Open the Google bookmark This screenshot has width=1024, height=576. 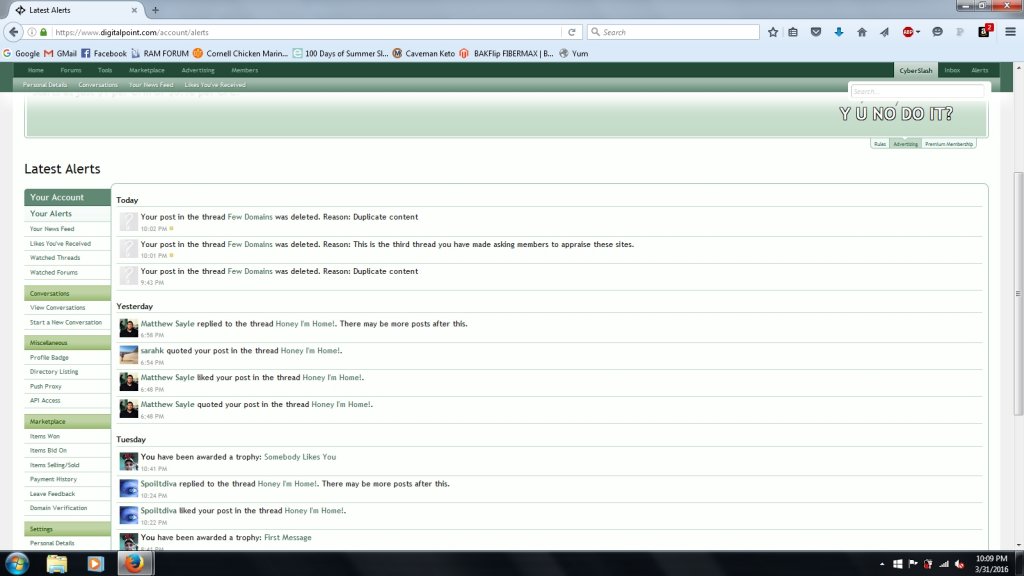[x=21, y=54]
